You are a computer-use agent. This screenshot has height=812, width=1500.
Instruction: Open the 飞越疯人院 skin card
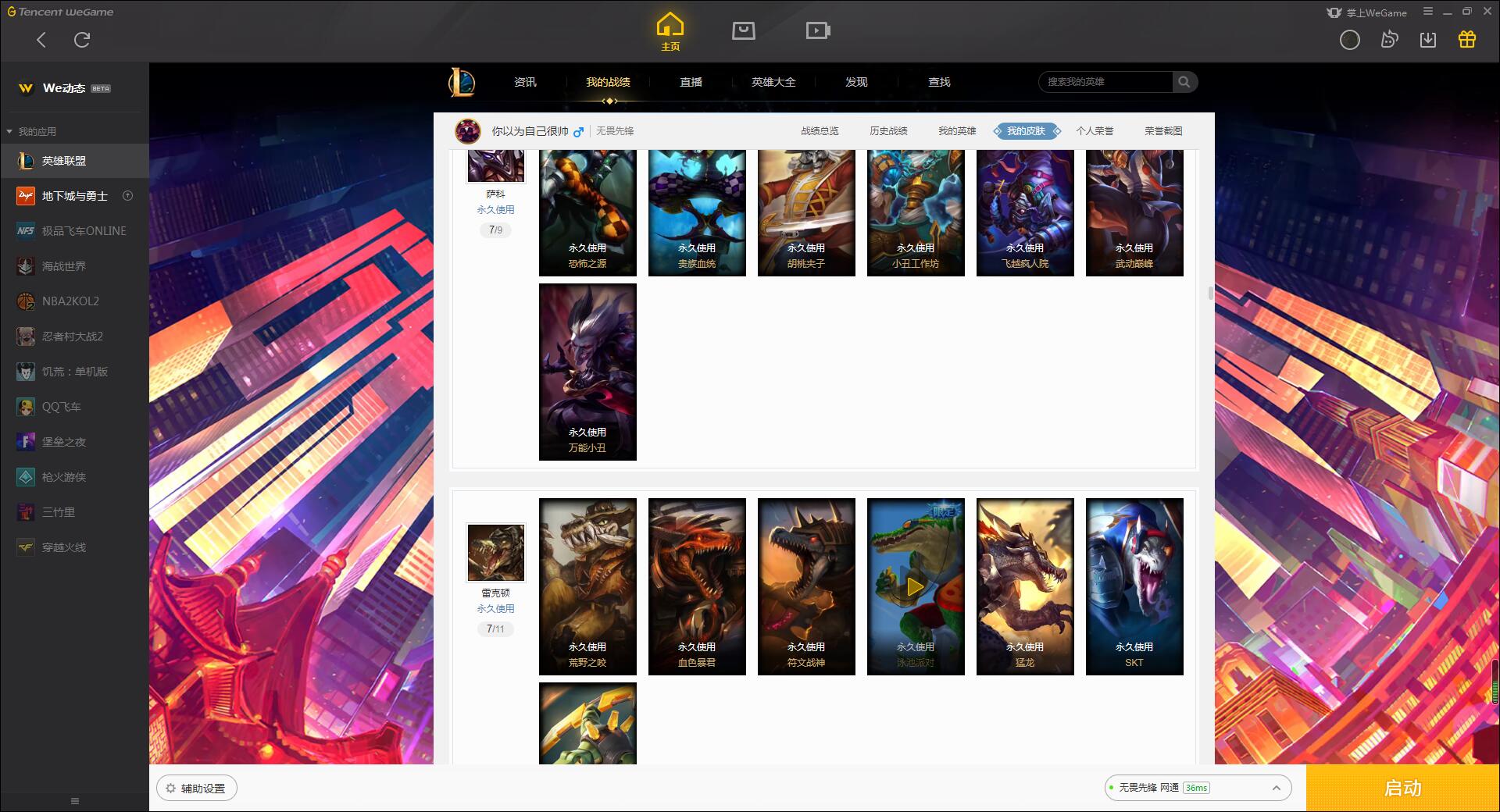[x=1025, y=212]
